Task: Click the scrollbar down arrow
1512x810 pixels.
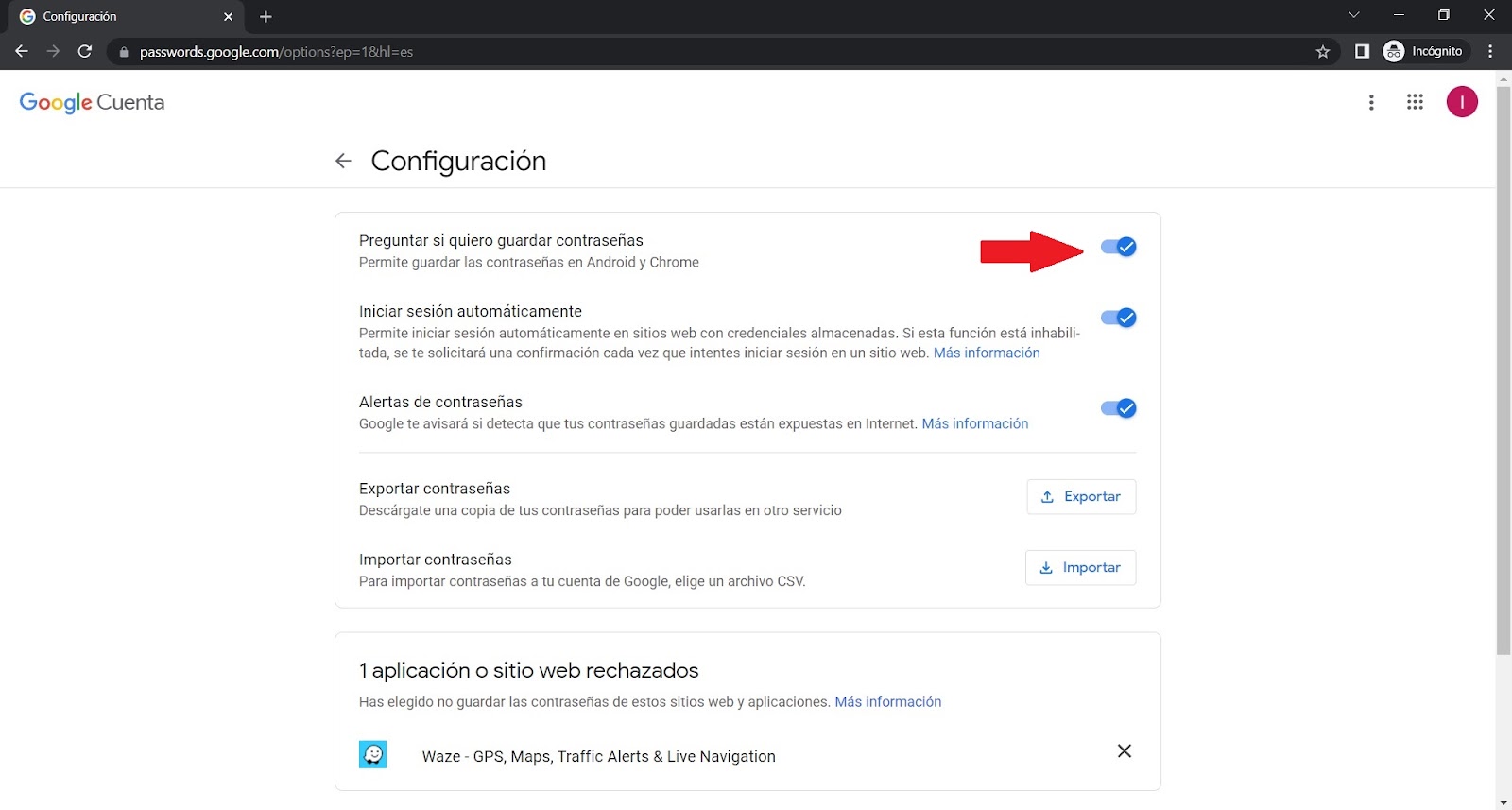Action: point(1503,802)
